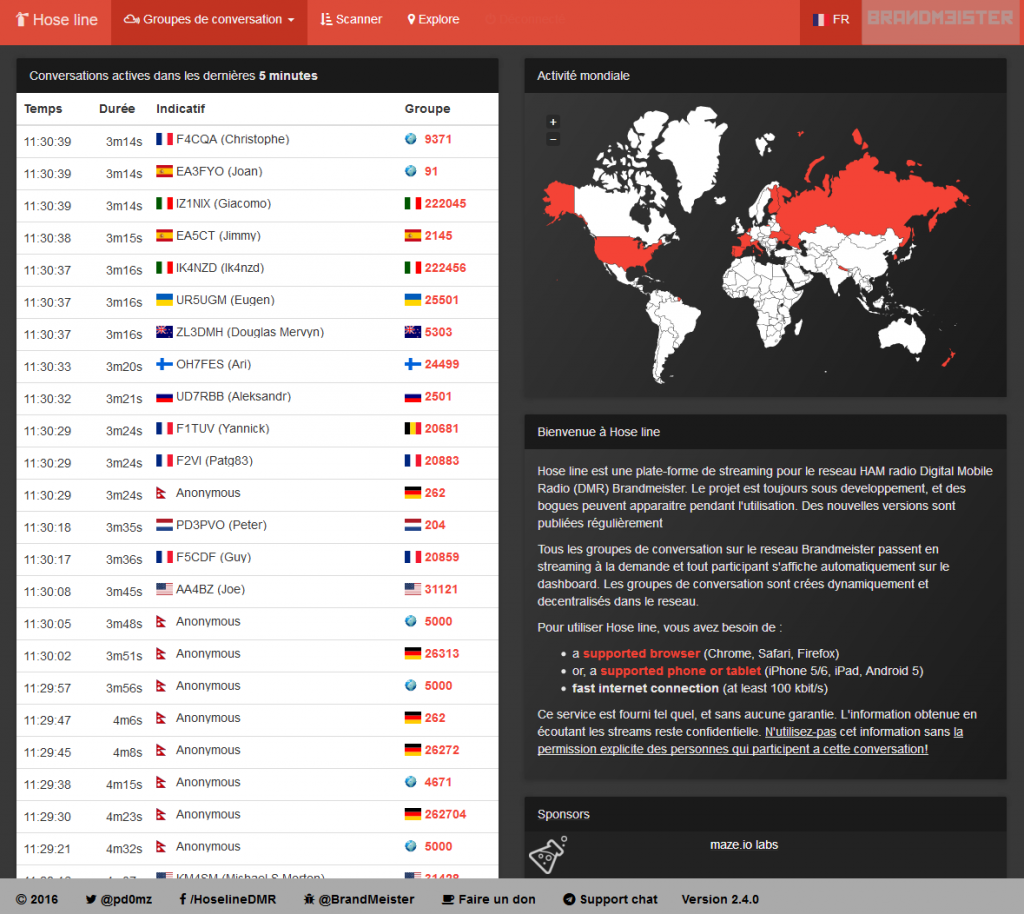Select the F5CDF (Guy) callsign

click(x=214, y=557)
